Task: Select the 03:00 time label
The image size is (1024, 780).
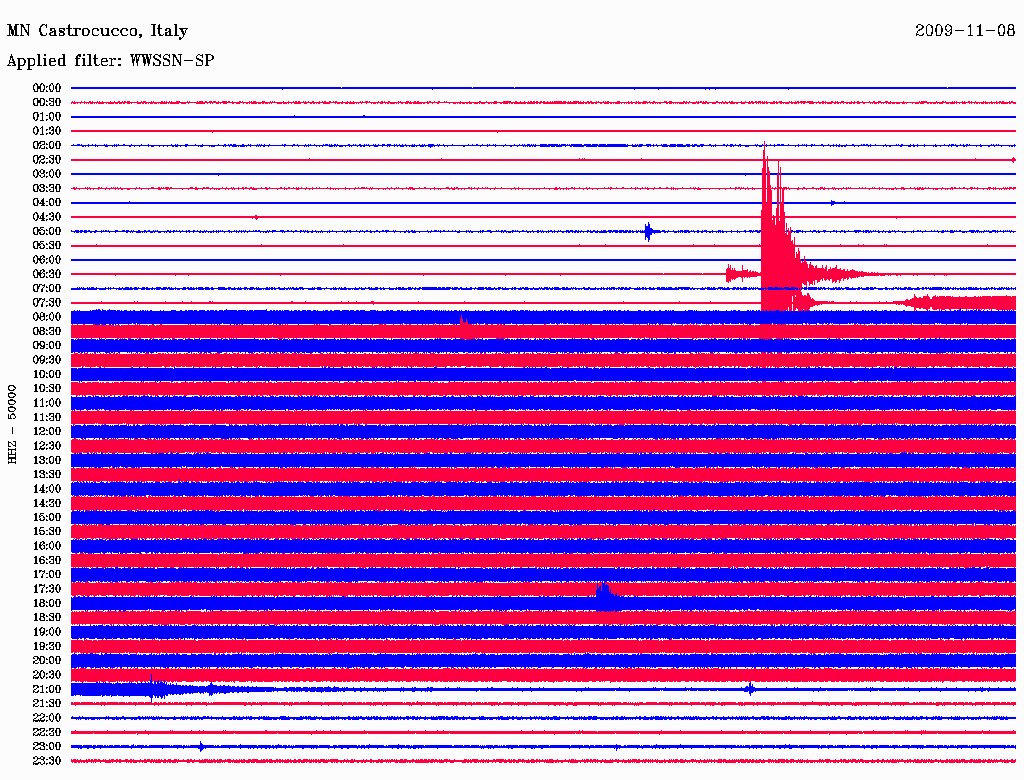Action: [x=47, y=174]
